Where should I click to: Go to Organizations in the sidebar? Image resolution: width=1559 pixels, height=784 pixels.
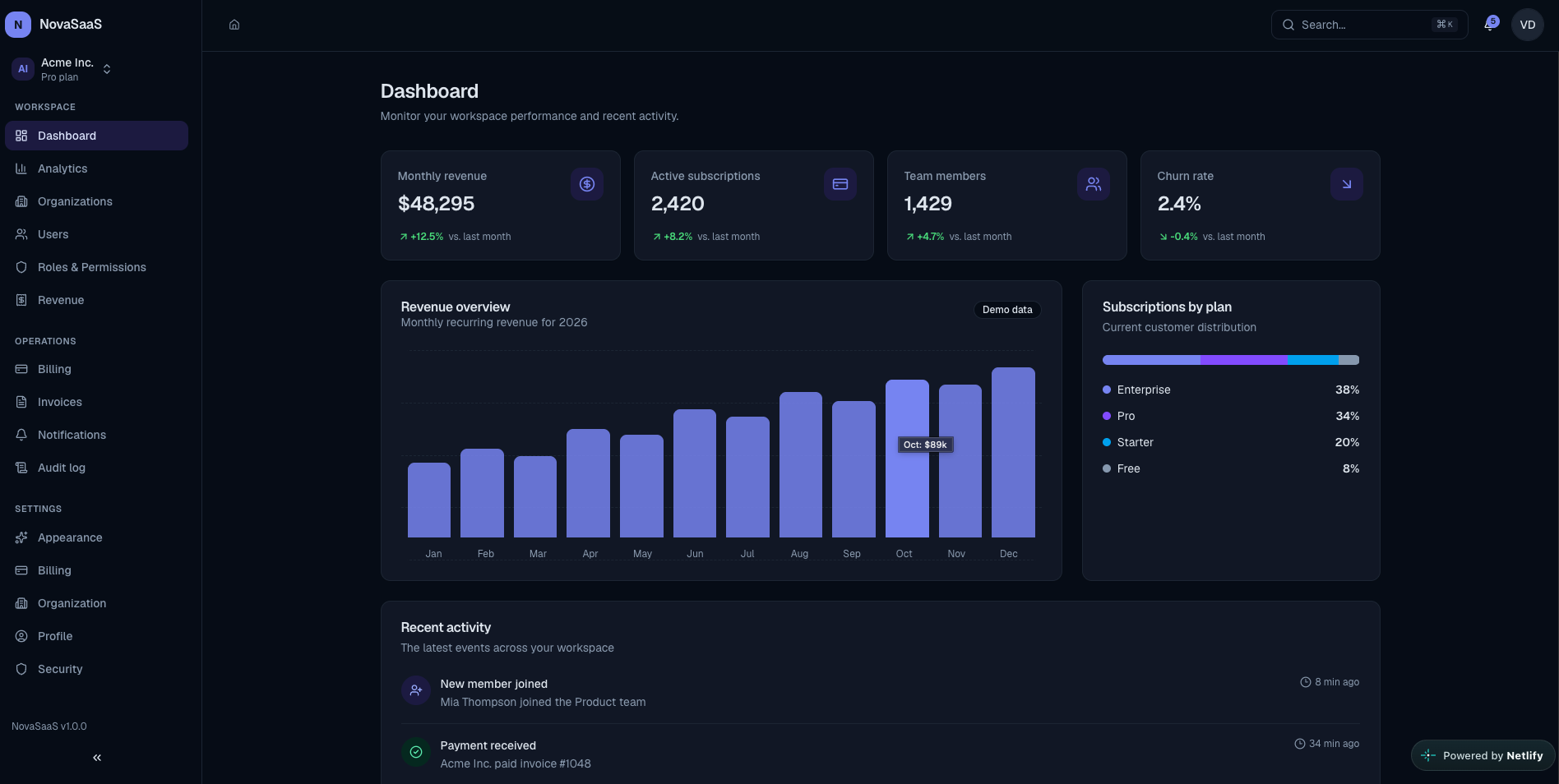[96, 201]
